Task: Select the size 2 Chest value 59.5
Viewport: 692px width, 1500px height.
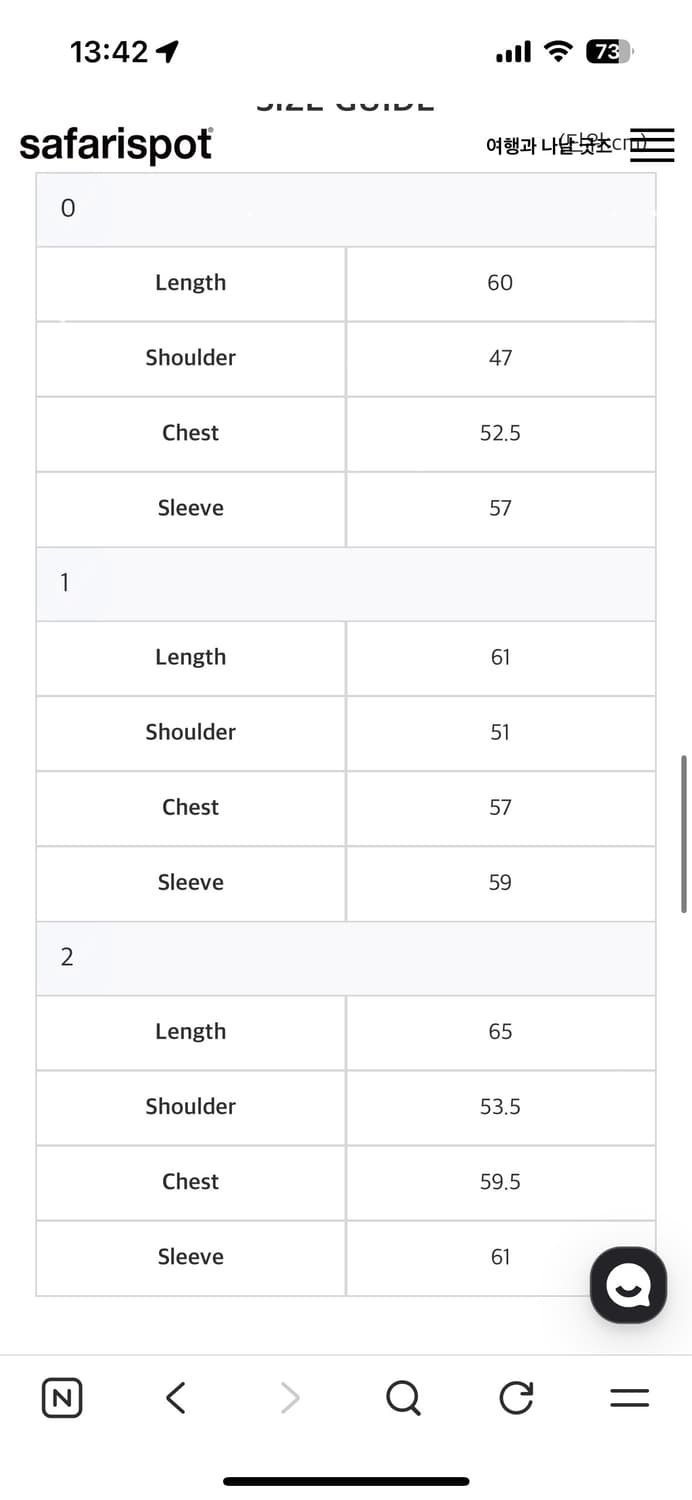Action: [500, 1182]
